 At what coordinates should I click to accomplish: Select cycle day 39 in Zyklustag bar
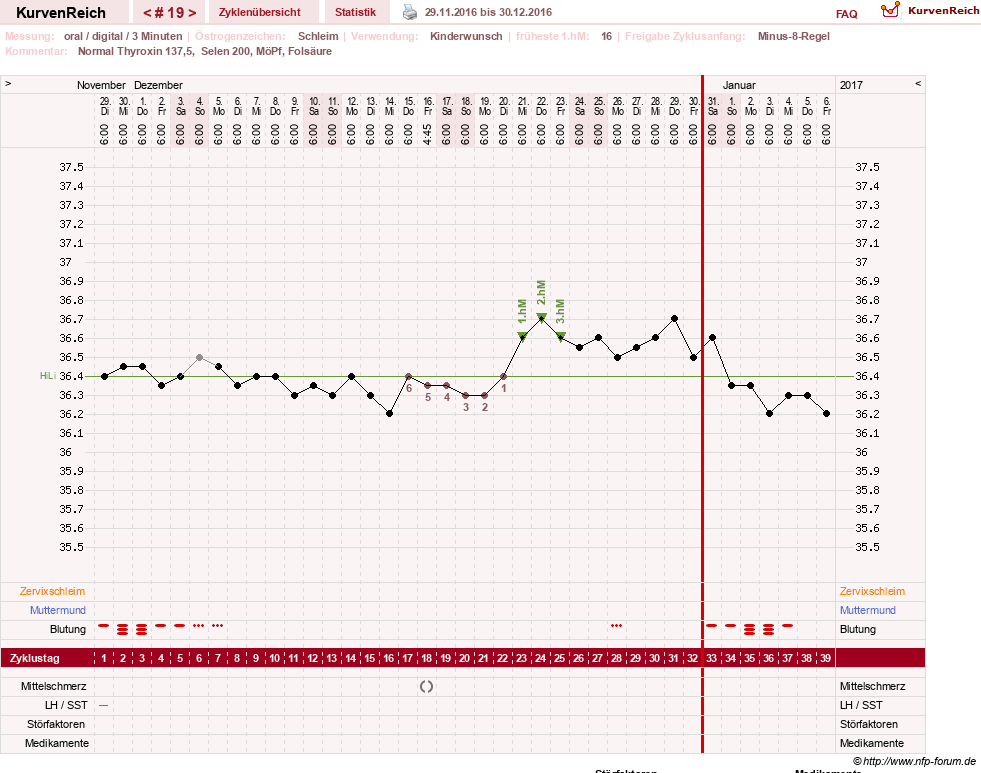coord(826,658)
